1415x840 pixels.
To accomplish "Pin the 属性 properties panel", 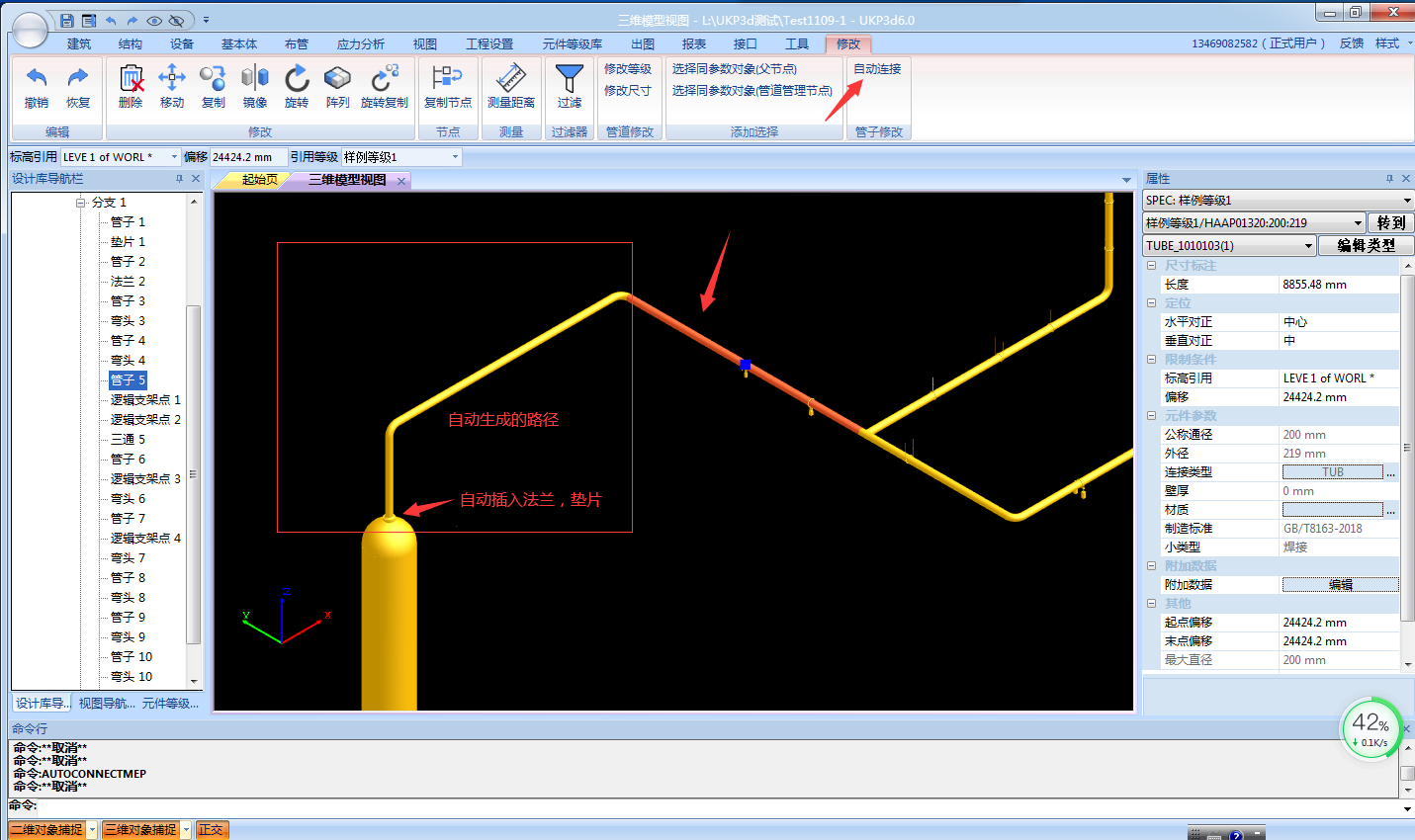I will (1389, 179).
